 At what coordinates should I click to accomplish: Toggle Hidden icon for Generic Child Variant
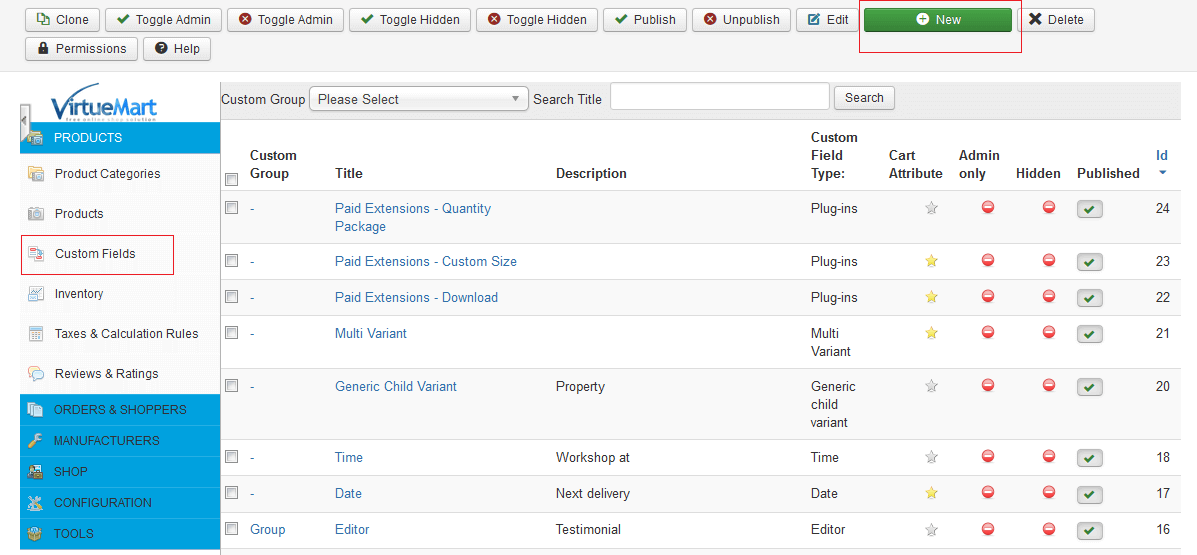[1049, 386]
